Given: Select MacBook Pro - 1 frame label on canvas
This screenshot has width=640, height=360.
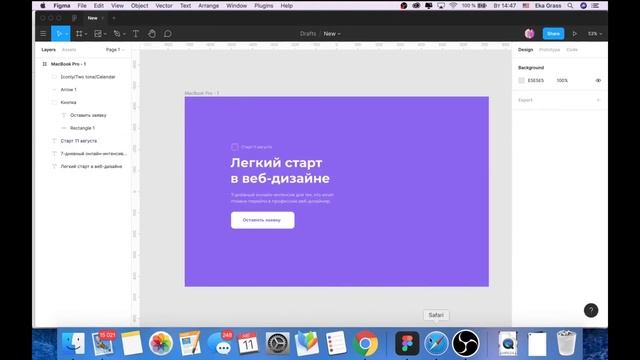Looking at the screenshot, I should point(202,93).
